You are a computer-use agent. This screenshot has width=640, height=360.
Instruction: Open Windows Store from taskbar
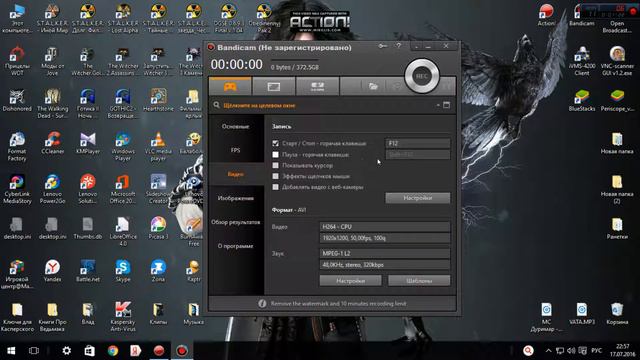click(89, 351)
